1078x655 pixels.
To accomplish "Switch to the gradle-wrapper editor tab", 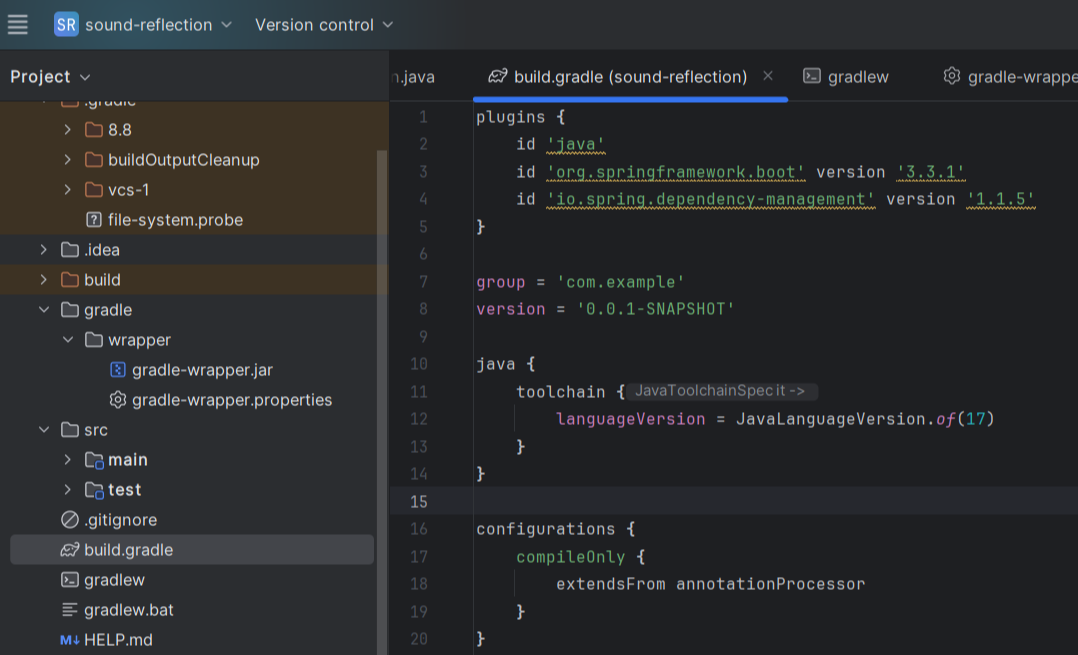I will (x=1022, y=77).
